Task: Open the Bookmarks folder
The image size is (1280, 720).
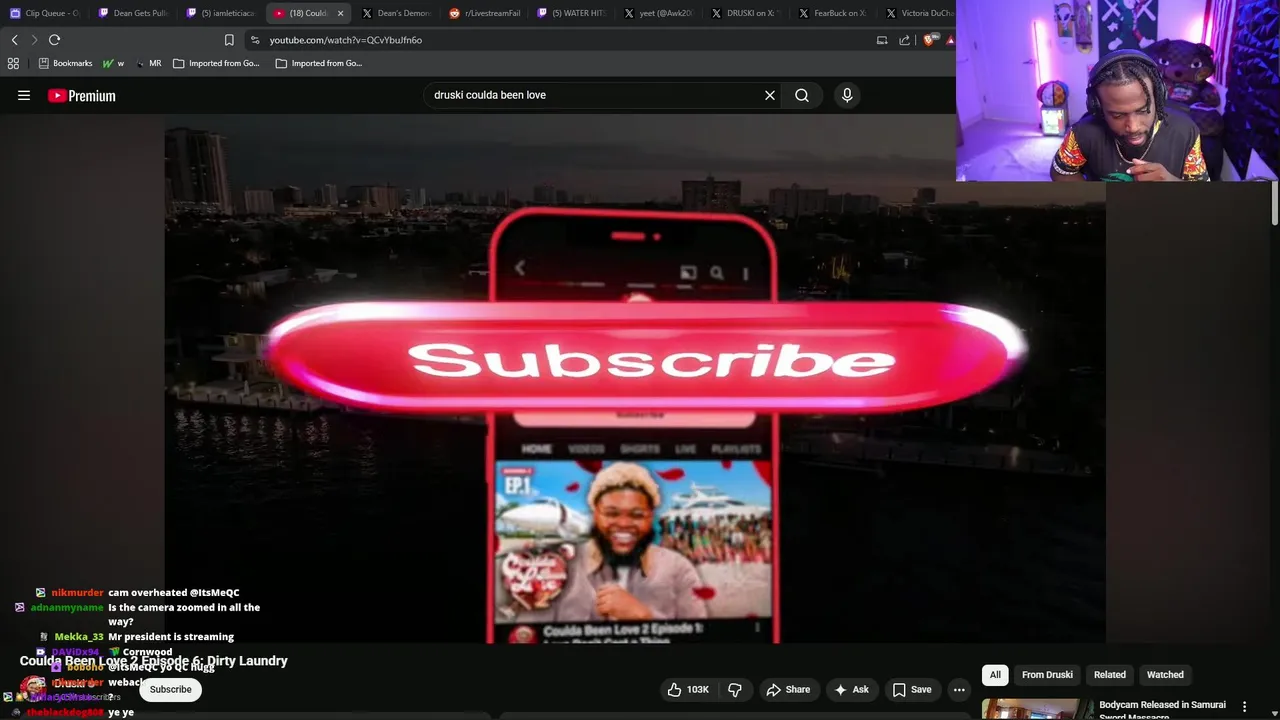Action: [65, 63]
